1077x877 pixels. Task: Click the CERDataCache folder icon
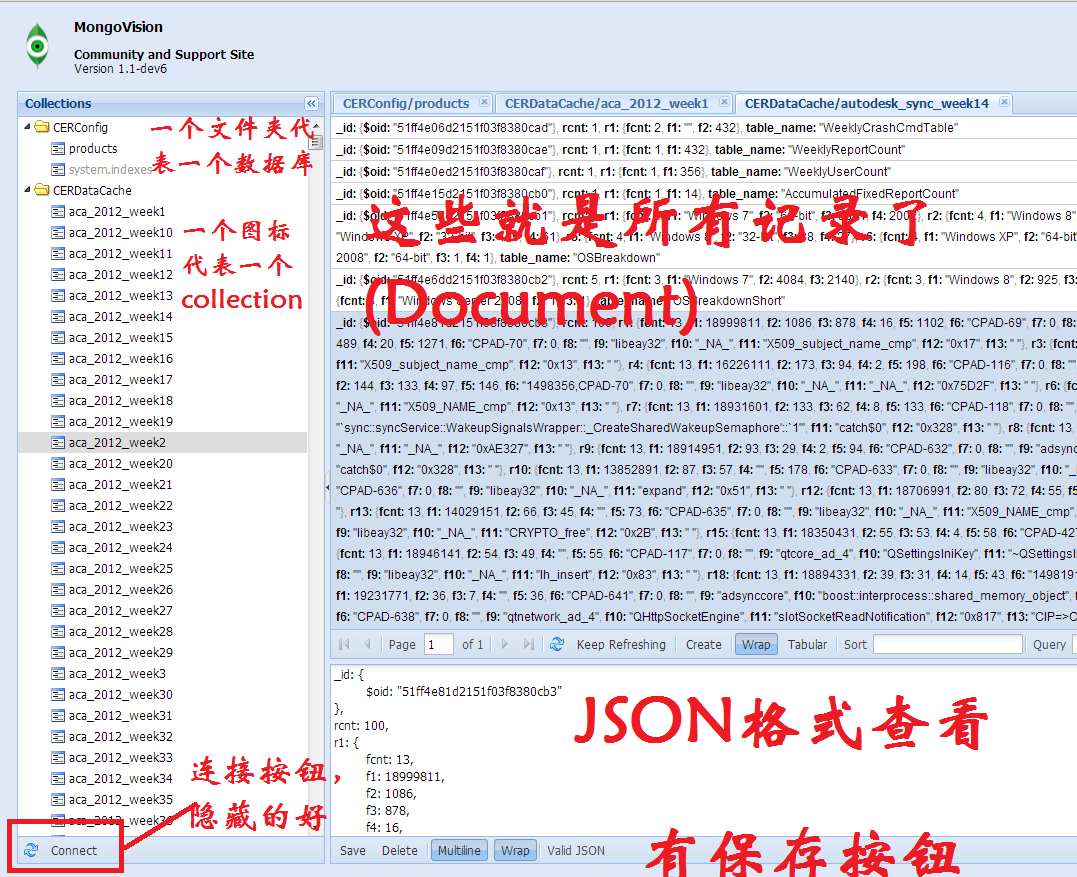point(42,190)
